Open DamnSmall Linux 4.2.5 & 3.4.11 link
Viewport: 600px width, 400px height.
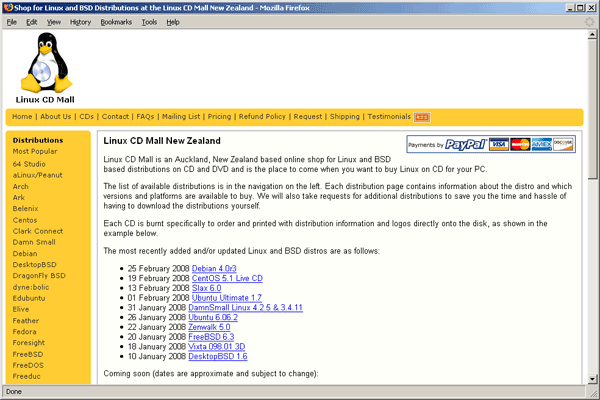coord(246,308)
